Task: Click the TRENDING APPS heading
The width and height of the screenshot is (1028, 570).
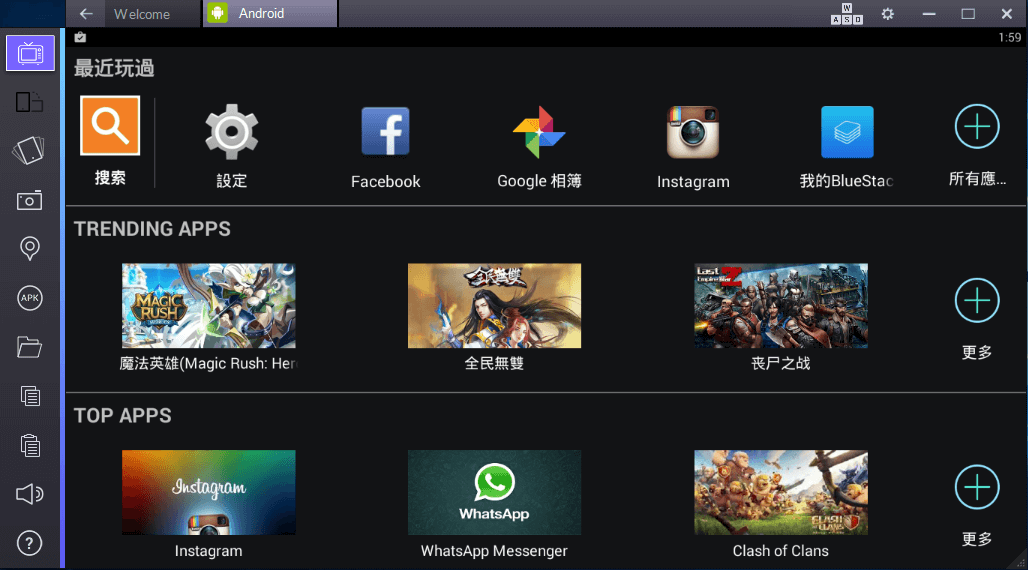Action: 152,229
